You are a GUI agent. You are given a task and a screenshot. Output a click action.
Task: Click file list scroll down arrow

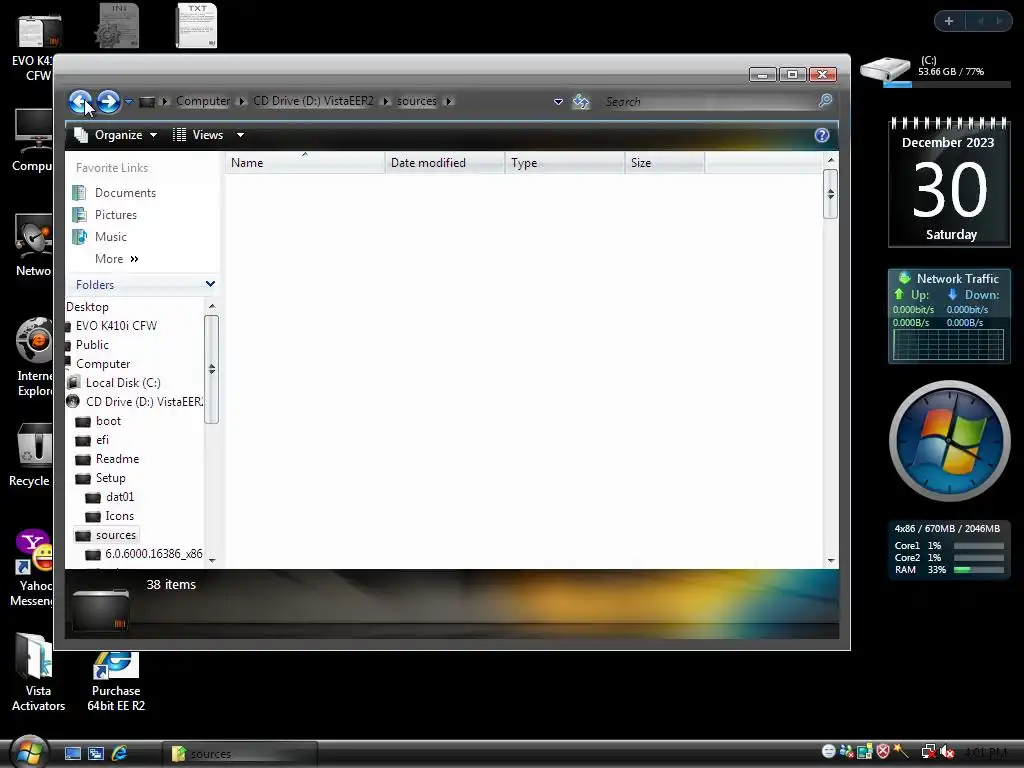coord(831,560)
